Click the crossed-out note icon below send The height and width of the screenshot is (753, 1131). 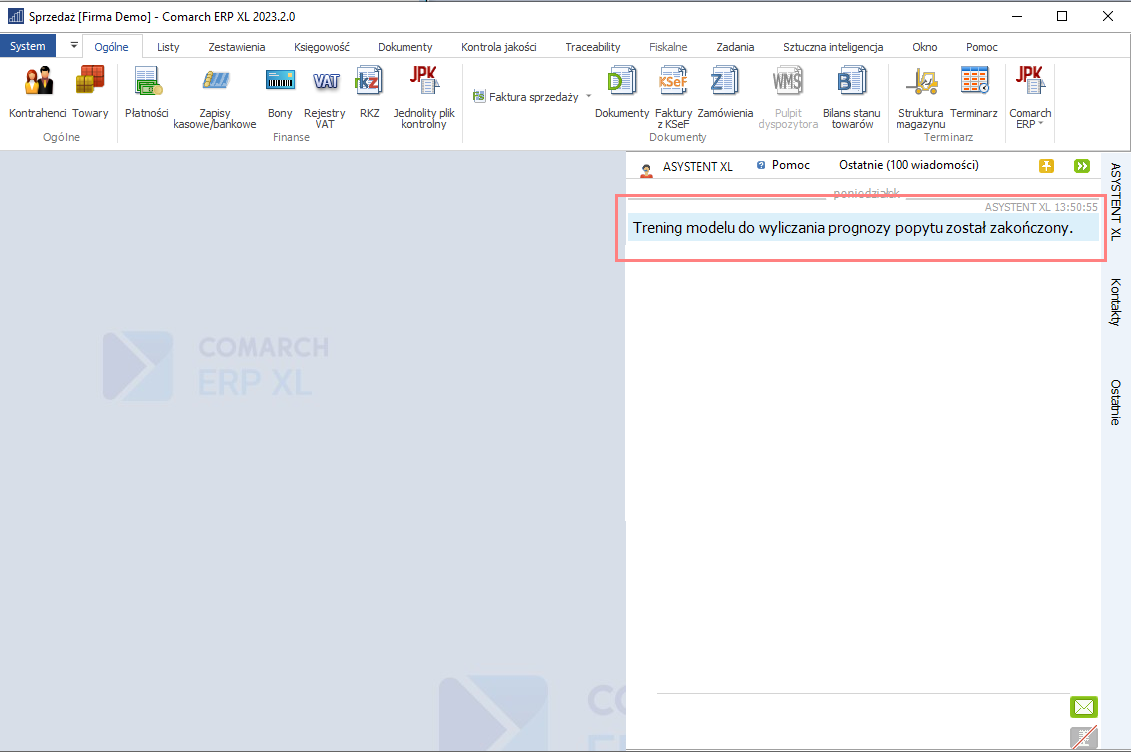1083,738
